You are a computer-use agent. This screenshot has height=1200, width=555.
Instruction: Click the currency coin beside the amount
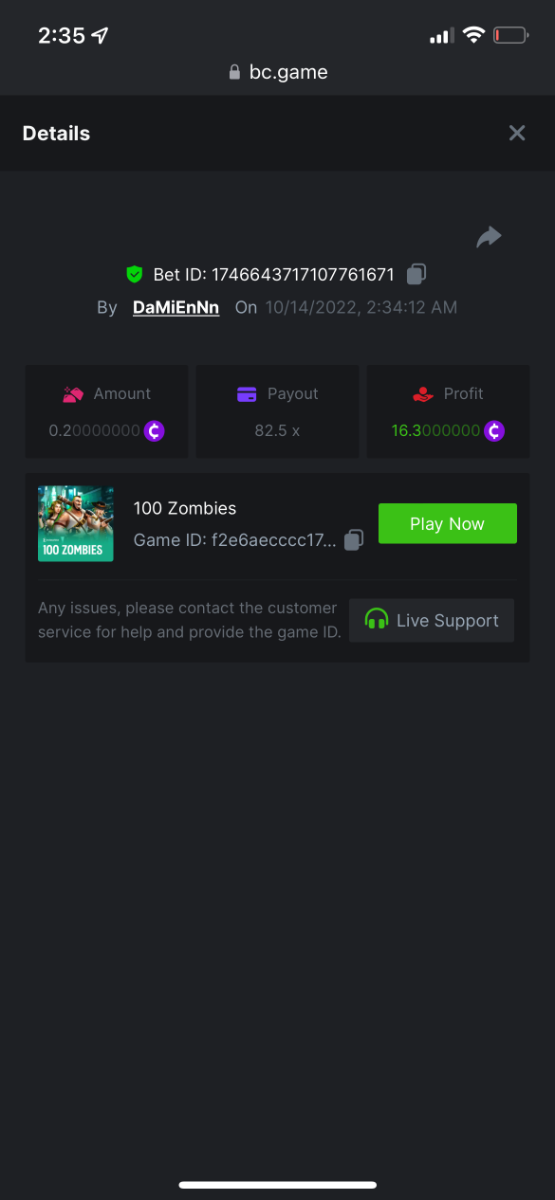tap(154, 431)
